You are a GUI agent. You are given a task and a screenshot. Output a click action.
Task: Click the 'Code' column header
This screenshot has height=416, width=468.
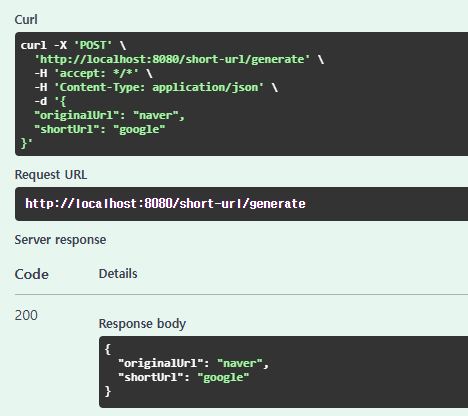[x=32, y=274]
